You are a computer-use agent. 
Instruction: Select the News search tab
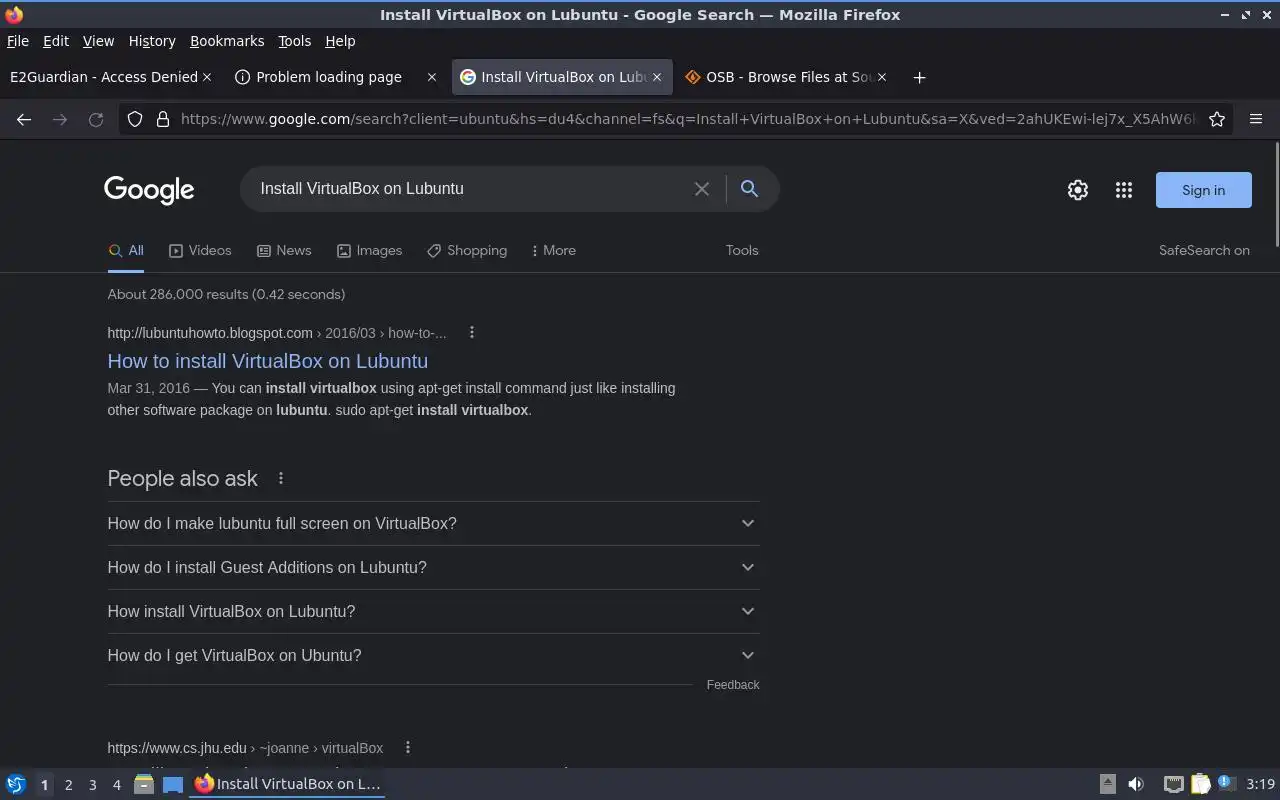point(284,251)
